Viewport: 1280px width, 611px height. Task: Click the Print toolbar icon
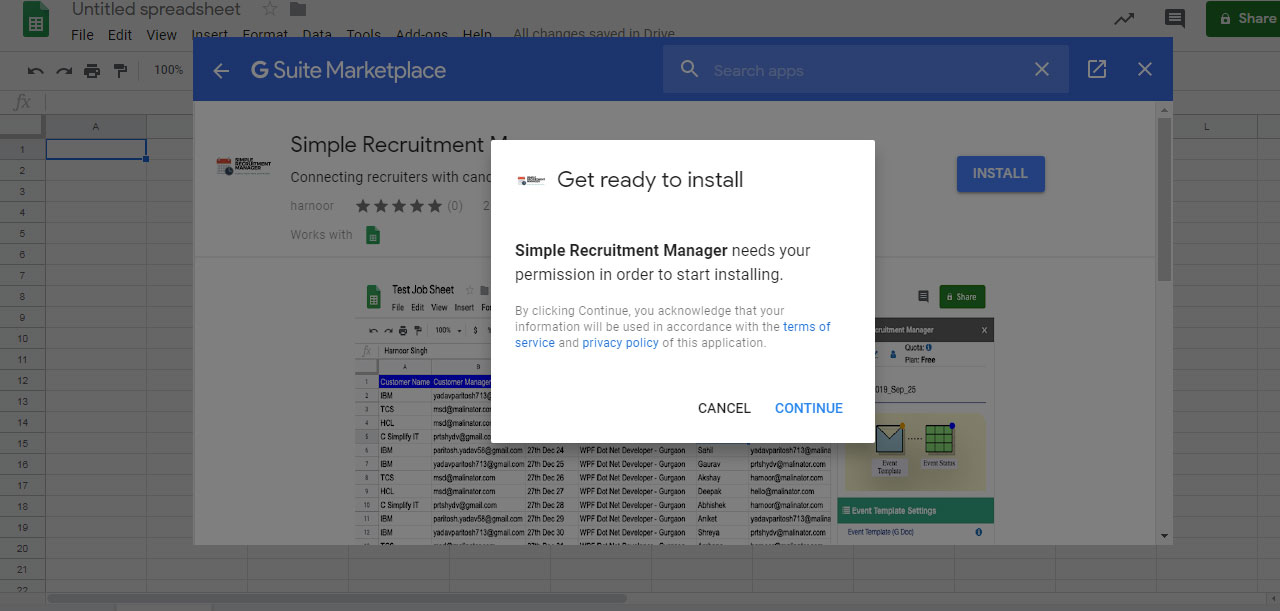92,71
